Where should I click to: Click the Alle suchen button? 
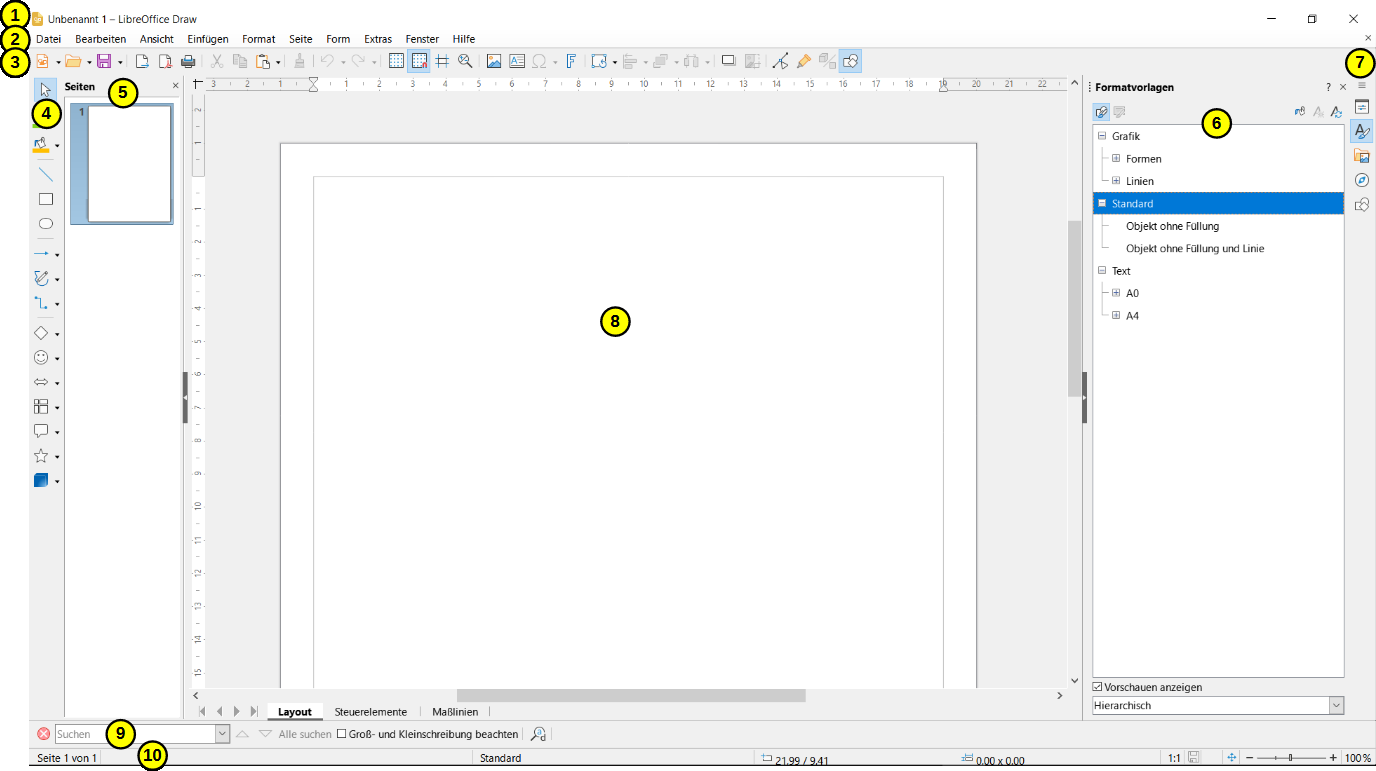[305, 734]
